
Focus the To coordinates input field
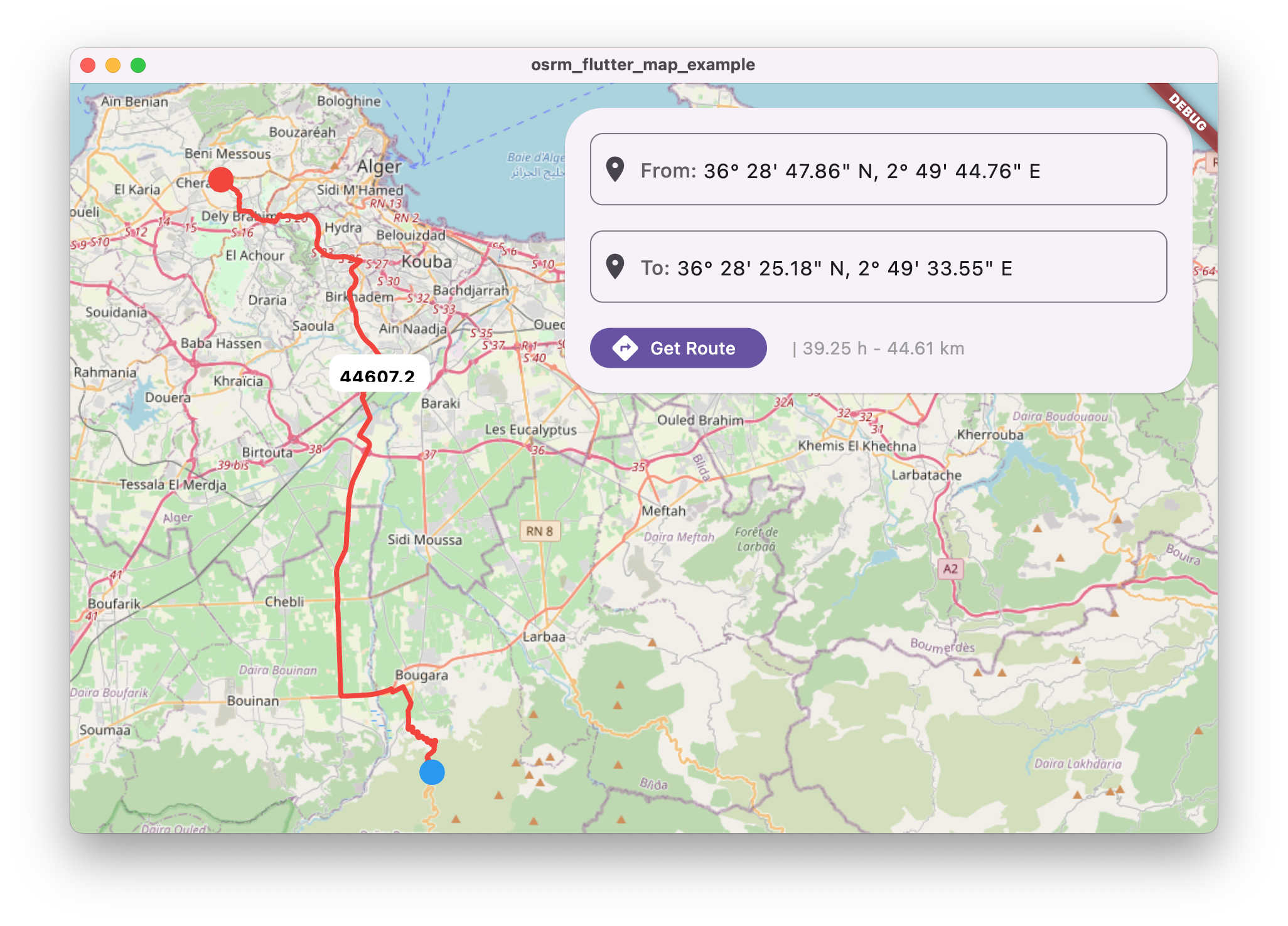879,267
